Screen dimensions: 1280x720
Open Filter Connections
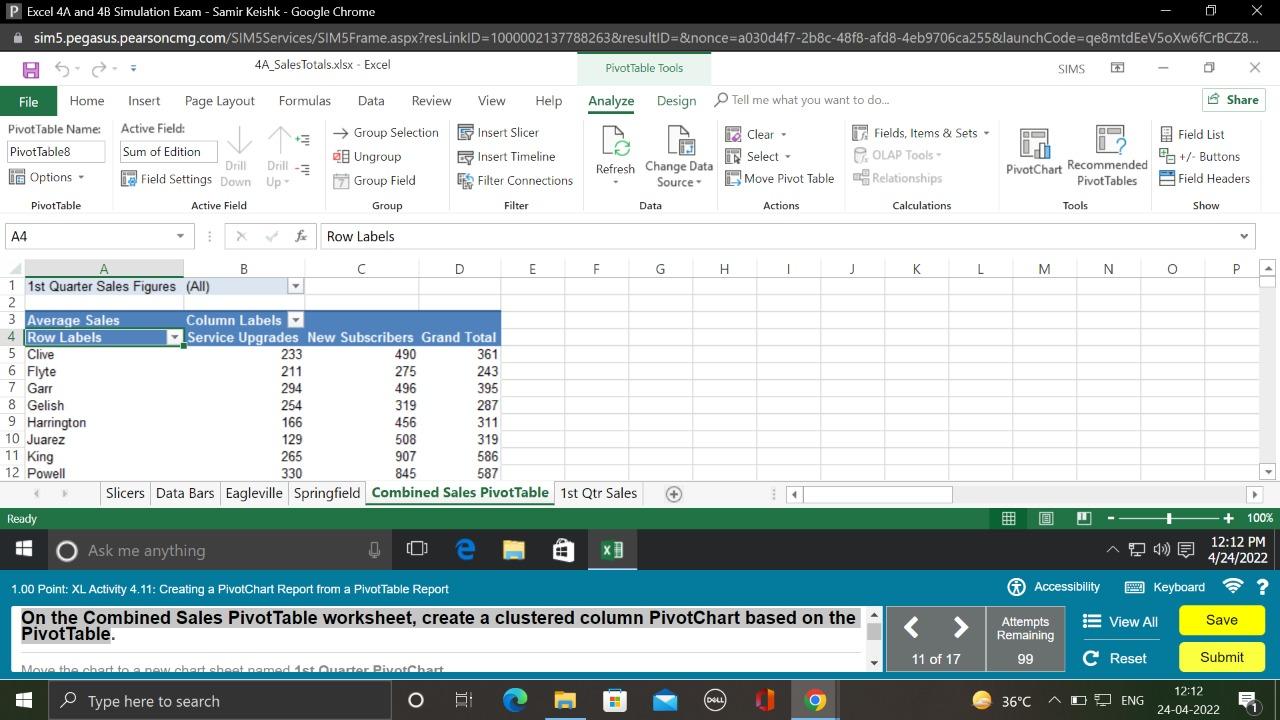click(x=515, y=181)
